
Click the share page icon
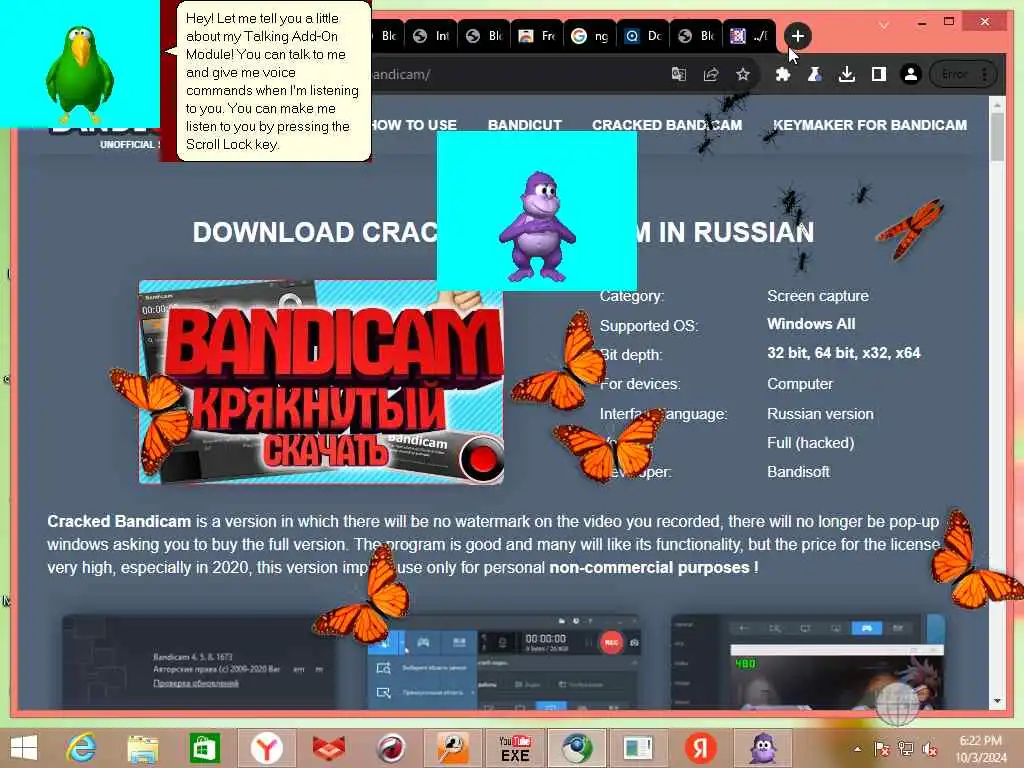pyautogui.click(x=711, y=74)
